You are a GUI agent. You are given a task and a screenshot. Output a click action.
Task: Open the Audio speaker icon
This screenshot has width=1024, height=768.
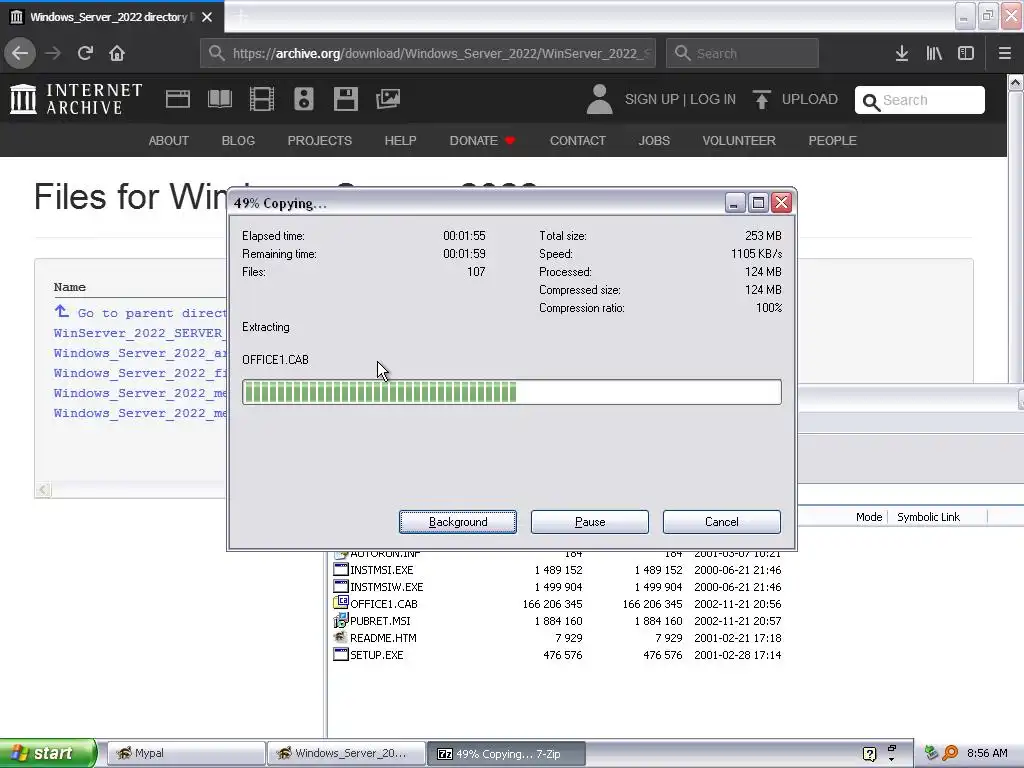tap(304, 99)
